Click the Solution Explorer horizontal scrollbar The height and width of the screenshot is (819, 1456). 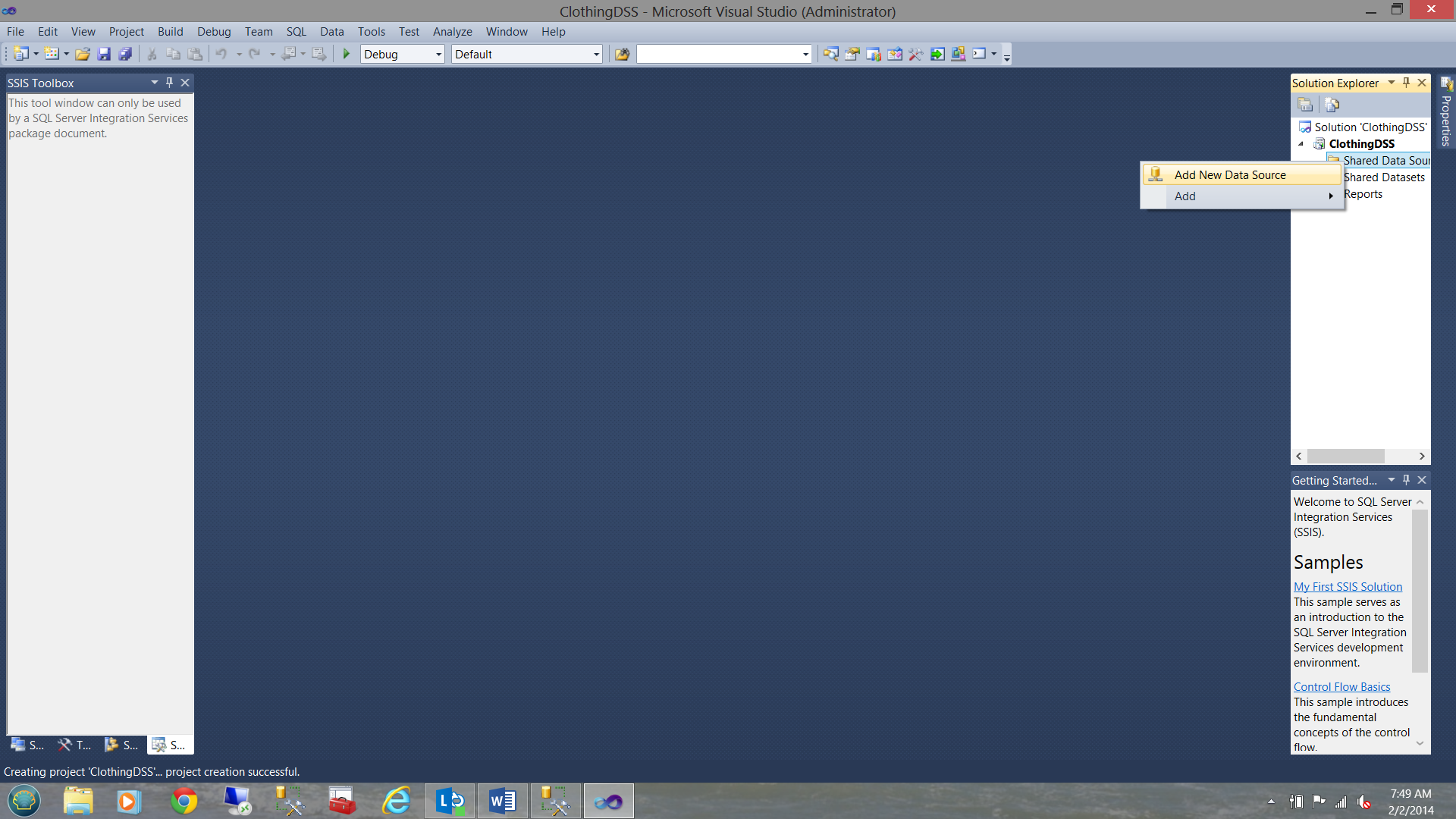[1345, 456]
